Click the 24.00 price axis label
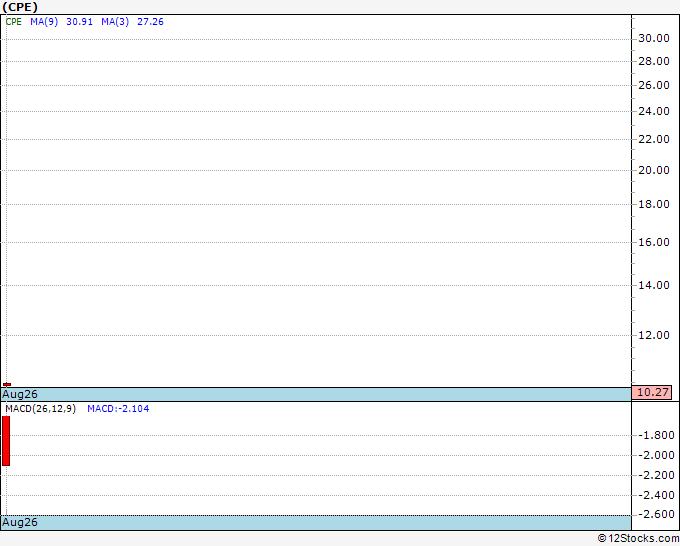Image resolution: width=680 pixels, height=546 pixels. [654, 111]
